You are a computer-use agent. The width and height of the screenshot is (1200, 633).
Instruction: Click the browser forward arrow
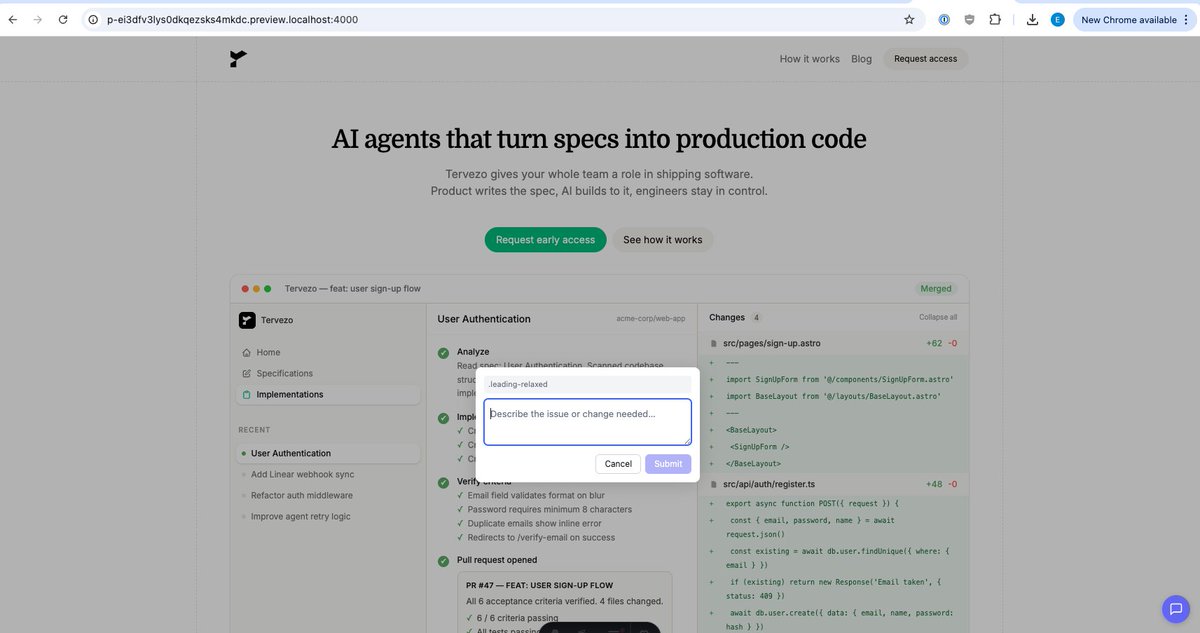pyautogui.click(x=38, y=19)
